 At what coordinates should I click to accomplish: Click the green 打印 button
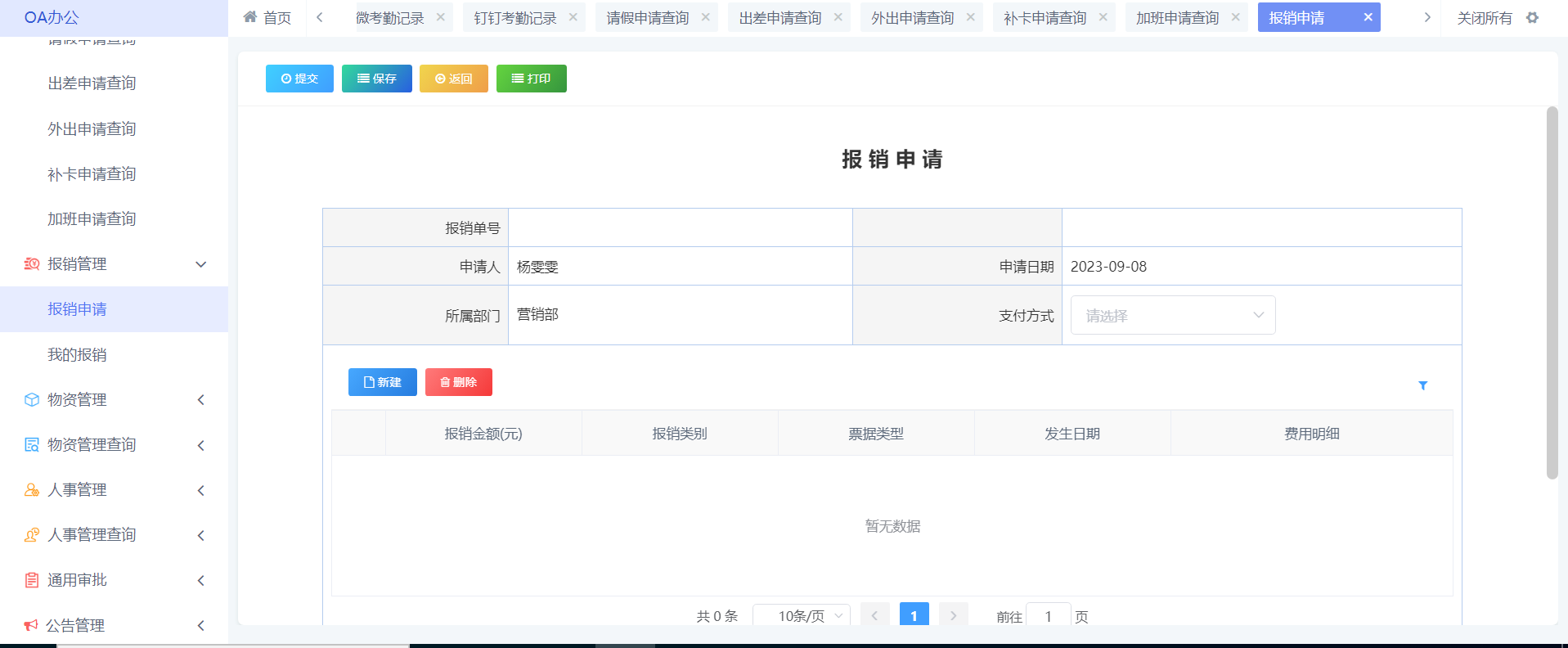coord(531,79)
